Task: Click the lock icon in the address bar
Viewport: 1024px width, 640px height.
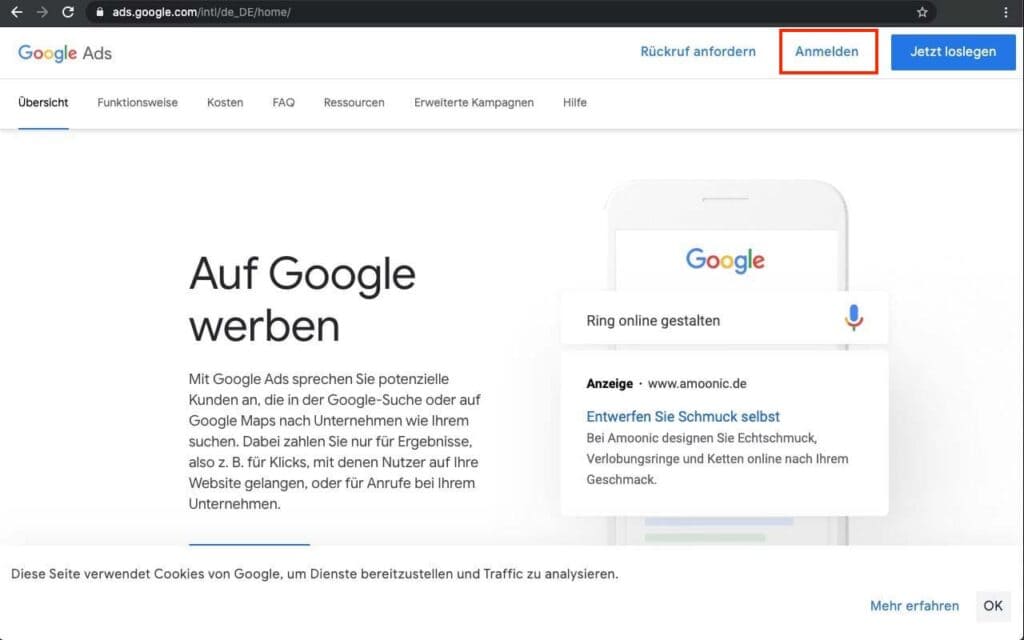Action: click(100, 13)
